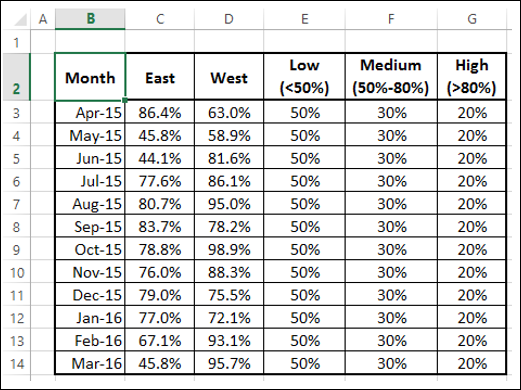Select row 14 header

tap(16, 363)
